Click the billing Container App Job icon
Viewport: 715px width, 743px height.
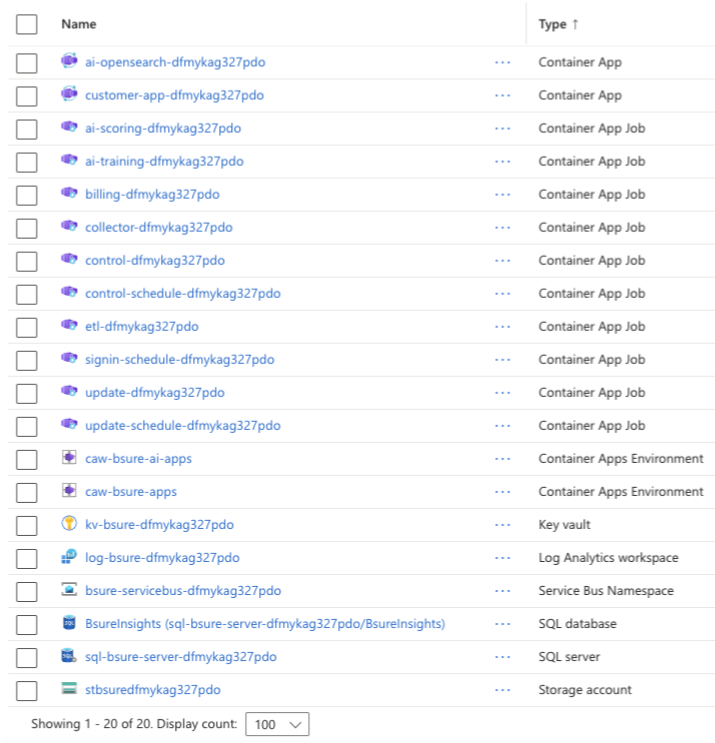[x=68, y=194]
